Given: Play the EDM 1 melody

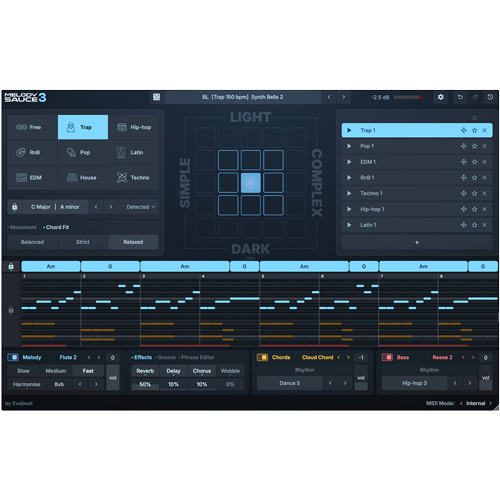Looking at the screenshot, I should point(349,162).
